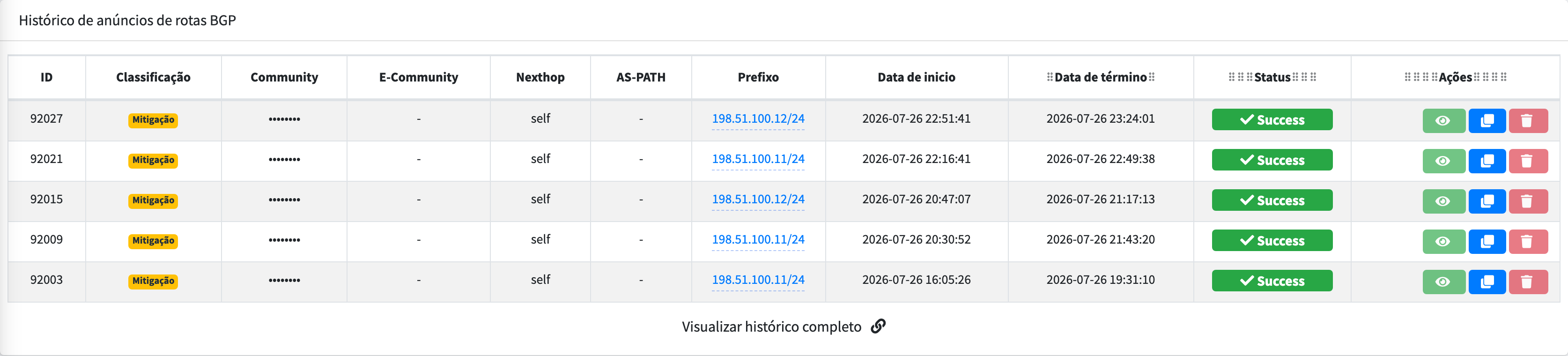Copy announcement 92021 with the blue clone icon
Screen dimensions: 1568x356
[x=1487, y=161]
